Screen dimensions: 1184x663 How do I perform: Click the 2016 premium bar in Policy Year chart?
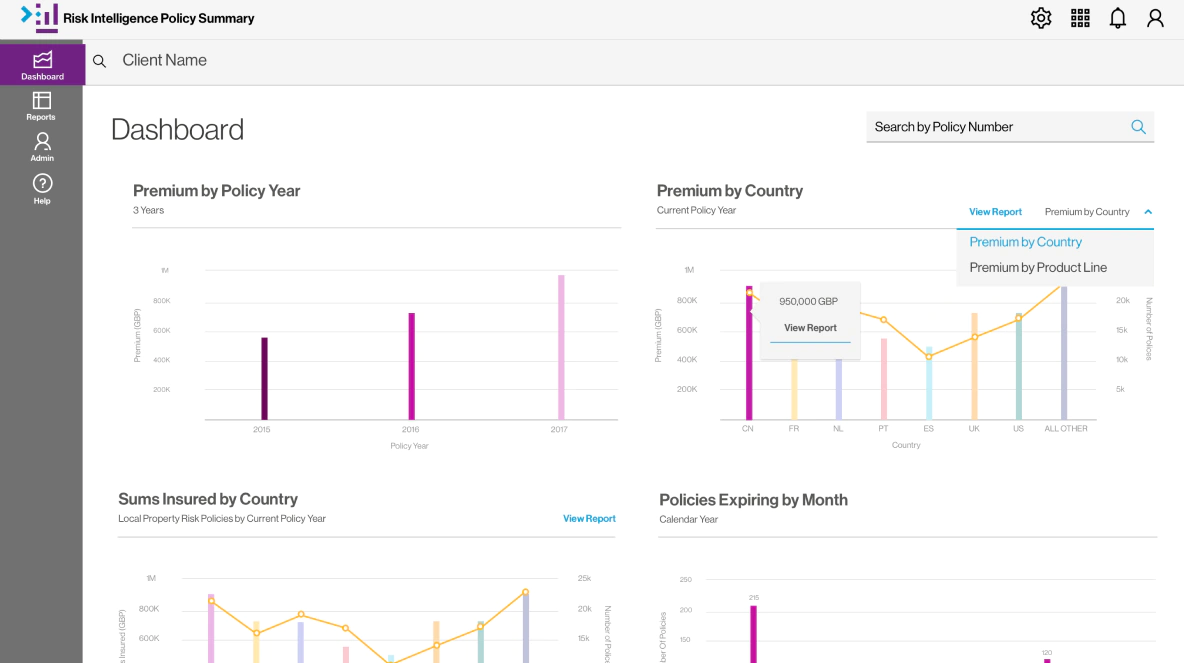(x=410, y=365)
